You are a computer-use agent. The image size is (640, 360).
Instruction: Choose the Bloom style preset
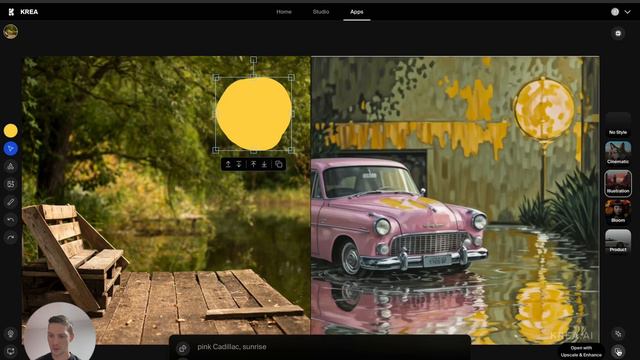click(618, 211)
